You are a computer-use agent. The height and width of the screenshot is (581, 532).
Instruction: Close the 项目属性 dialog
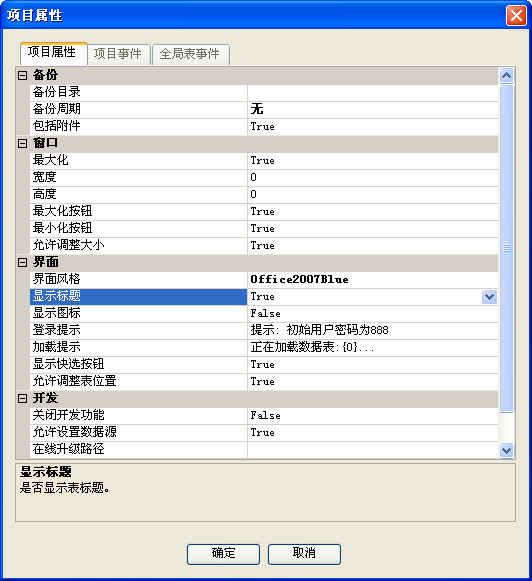point(516,16)
